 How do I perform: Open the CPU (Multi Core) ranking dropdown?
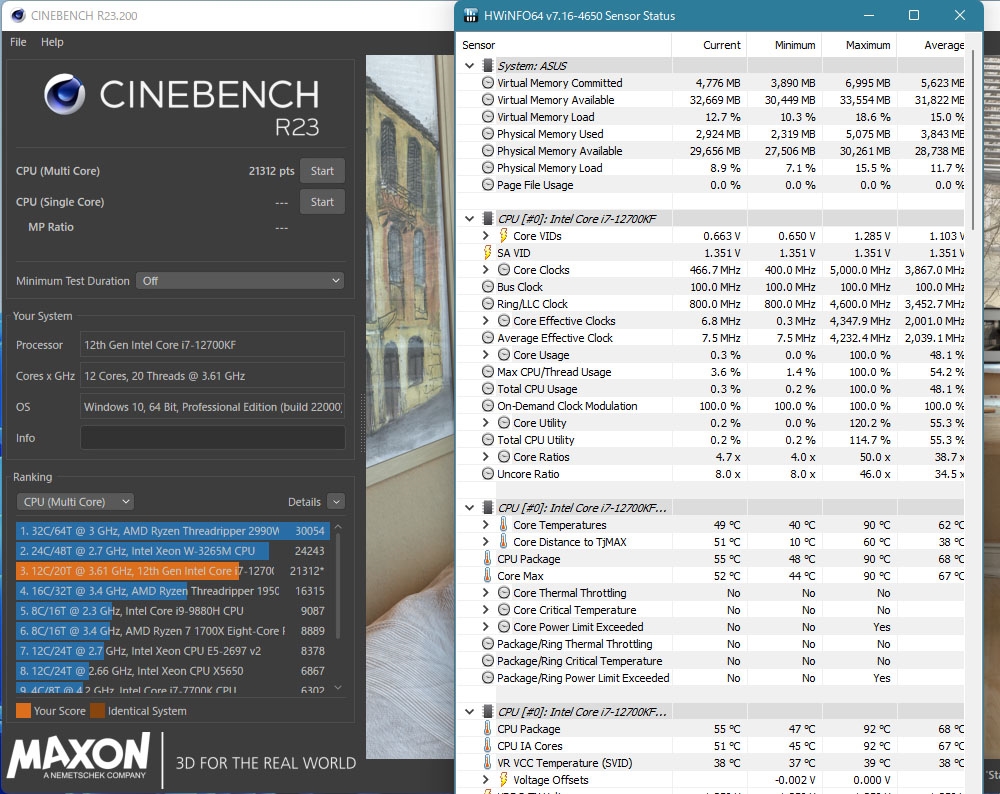75,502
